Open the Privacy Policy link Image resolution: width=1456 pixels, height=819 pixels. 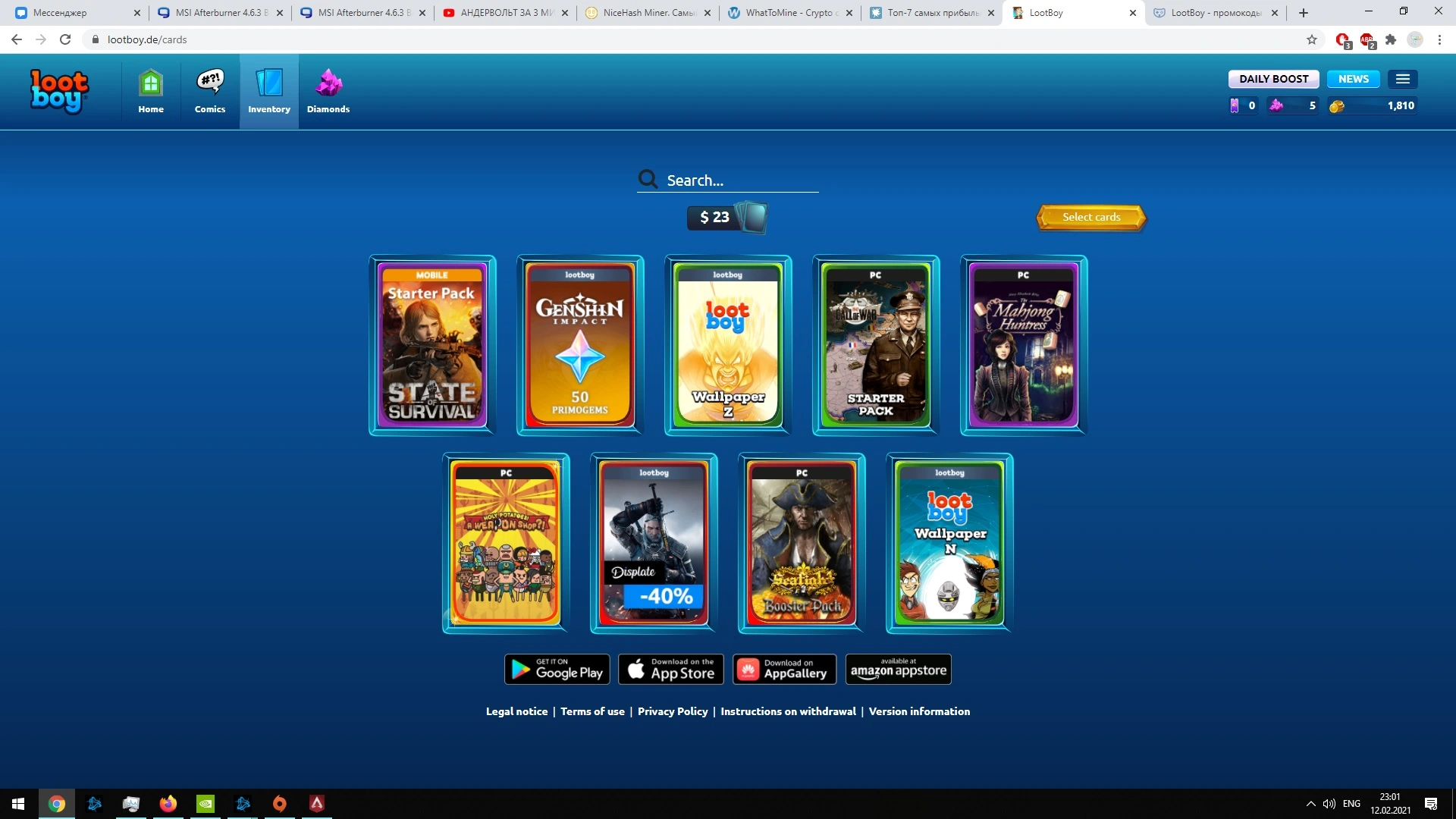[673, 711]
